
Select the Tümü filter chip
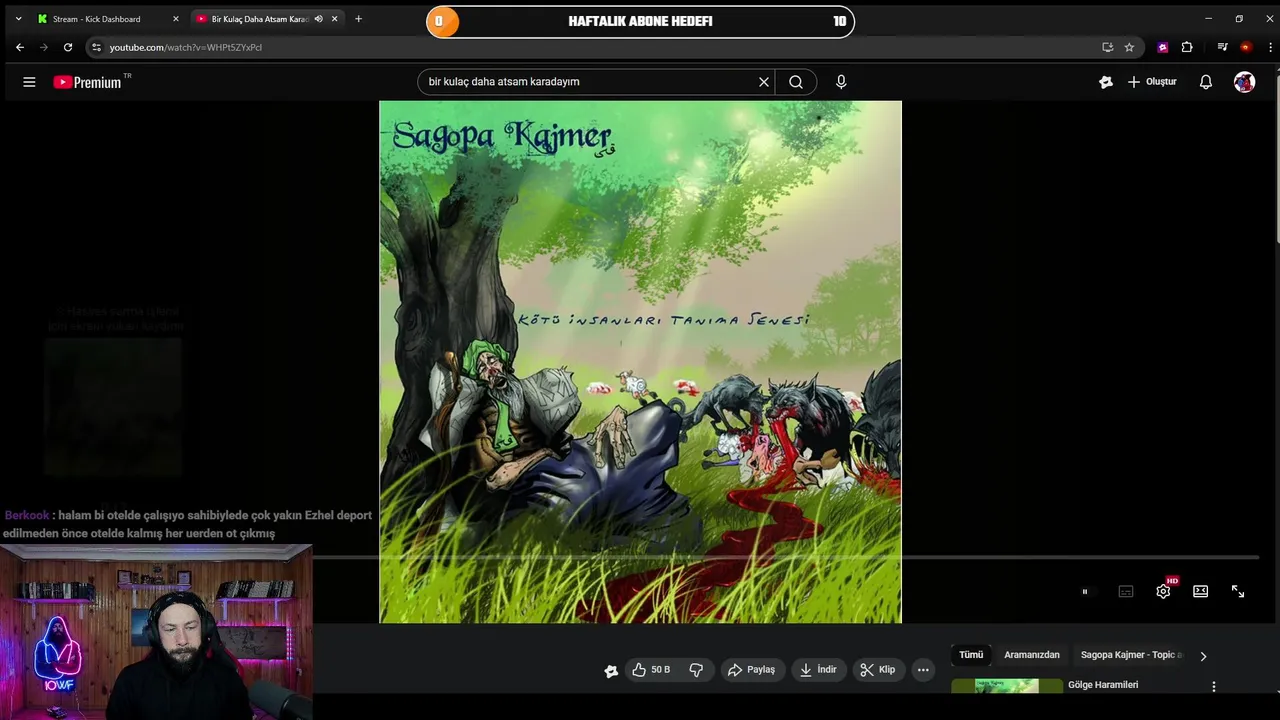(971, 655)
